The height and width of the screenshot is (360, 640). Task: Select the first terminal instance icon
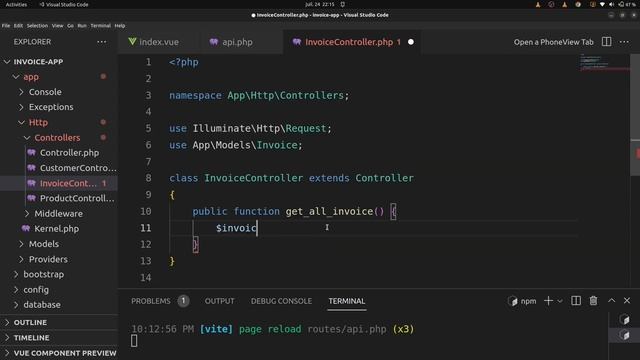tap(624, 319)
